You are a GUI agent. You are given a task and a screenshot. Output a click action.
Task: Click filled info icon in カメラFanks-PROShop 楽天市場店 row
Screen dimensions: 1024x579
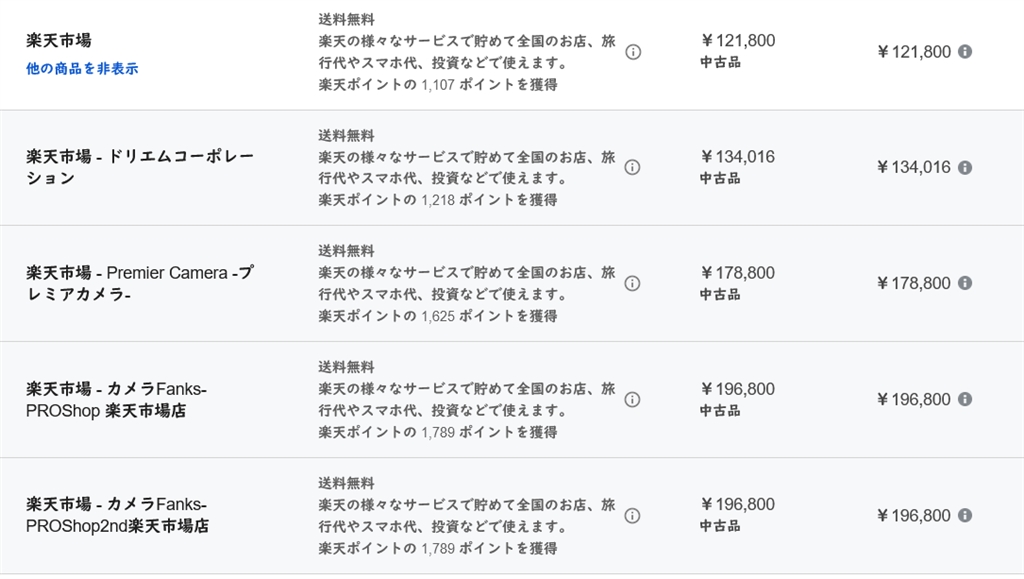[x=965, y=399]
